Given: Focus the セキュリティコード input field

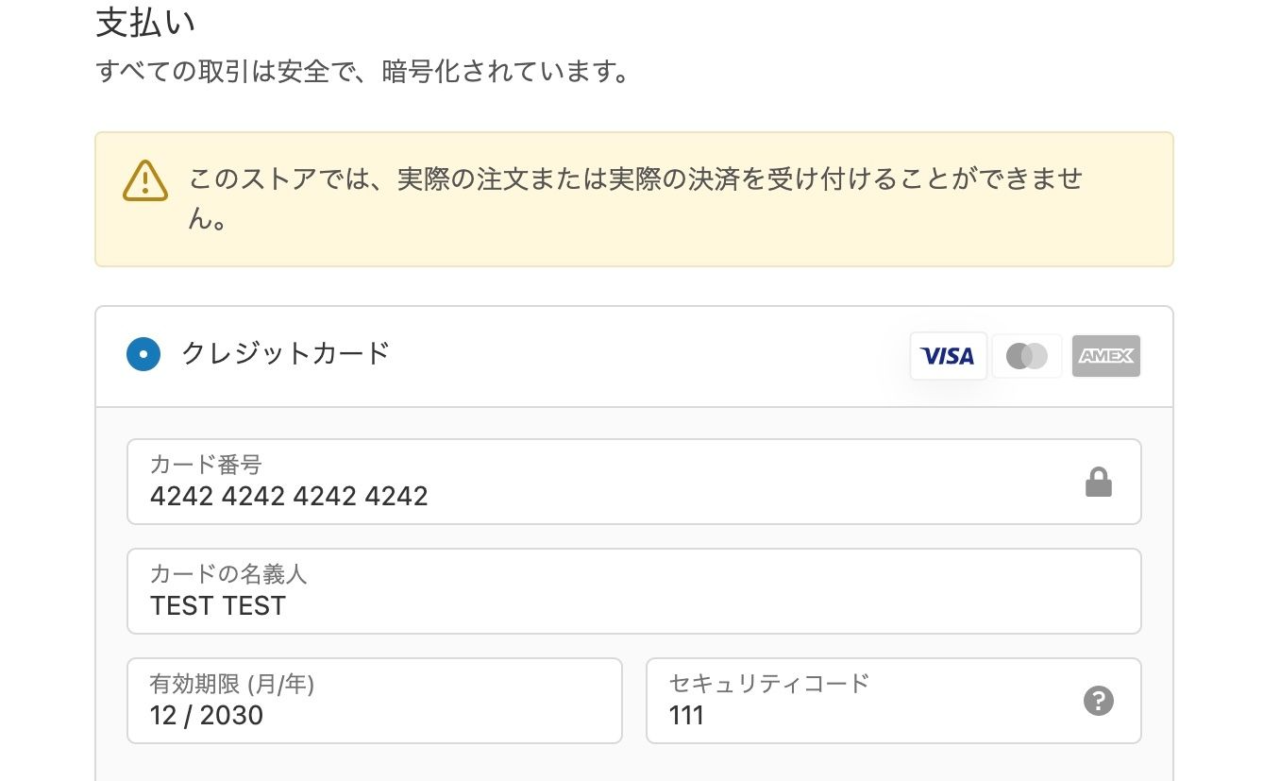Looking at the screenshot, I should pos(894,701).
